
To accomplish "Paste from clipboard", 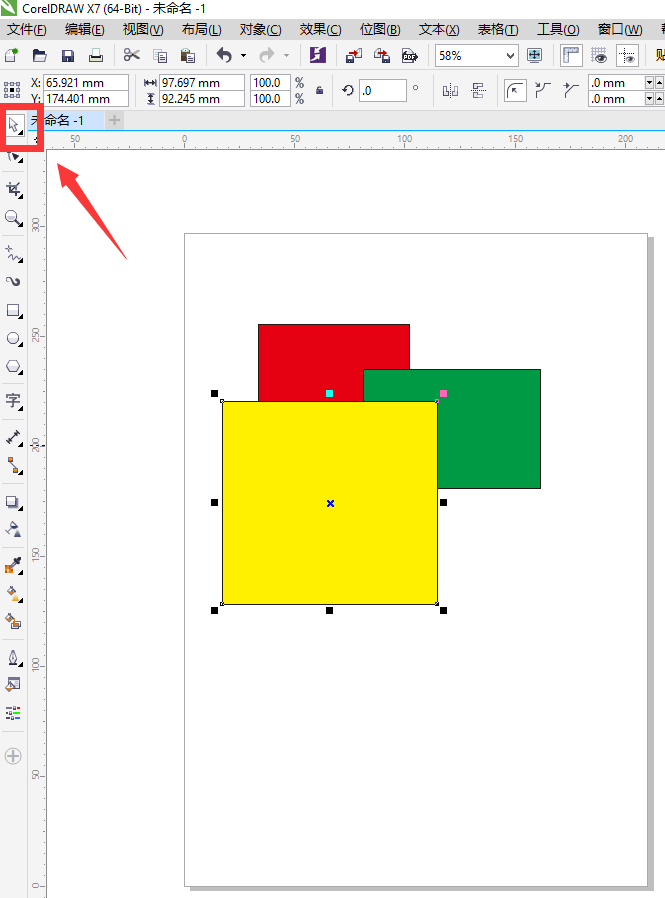I will (x=187, y=56).
